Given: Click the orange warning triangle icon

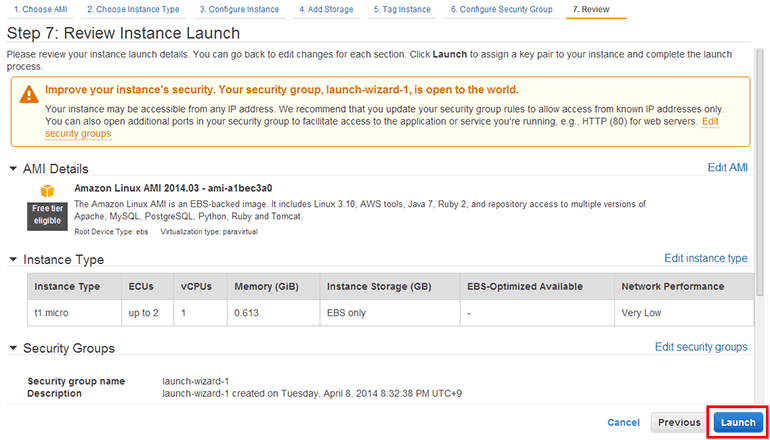Looking at the screenshot, I should [27, 92].
